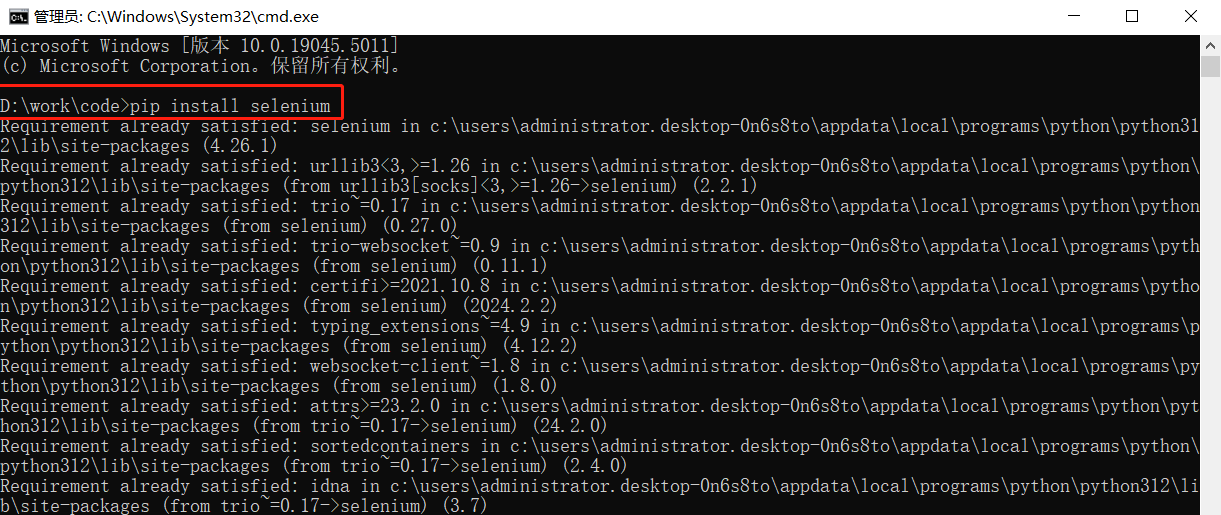This screenshot has height=515, width=1221.
Task: Open the cmd system menu icon
Action: (18, 16)
